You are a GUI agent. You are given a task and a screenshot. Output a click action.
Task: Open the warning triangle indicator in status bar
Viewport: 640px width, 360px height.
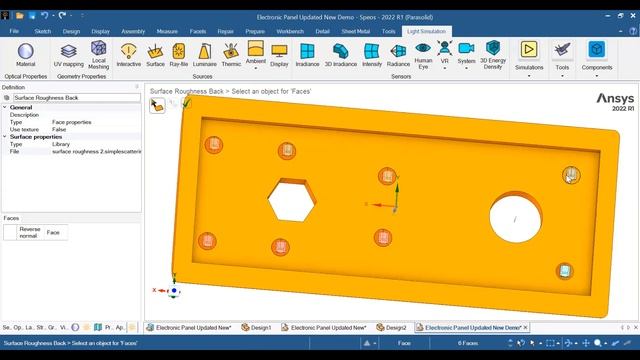point(367,343)
